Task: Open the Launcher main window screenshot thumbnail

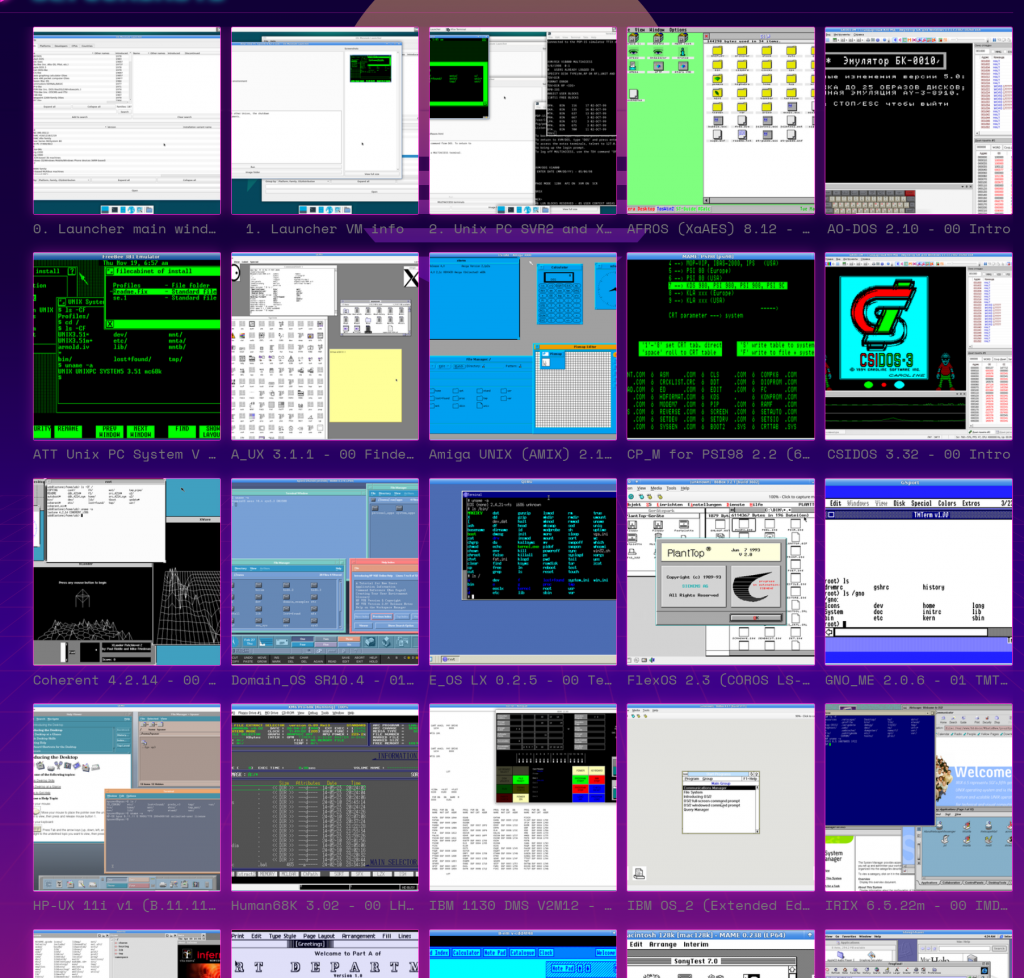Action: tap(127, 121)
